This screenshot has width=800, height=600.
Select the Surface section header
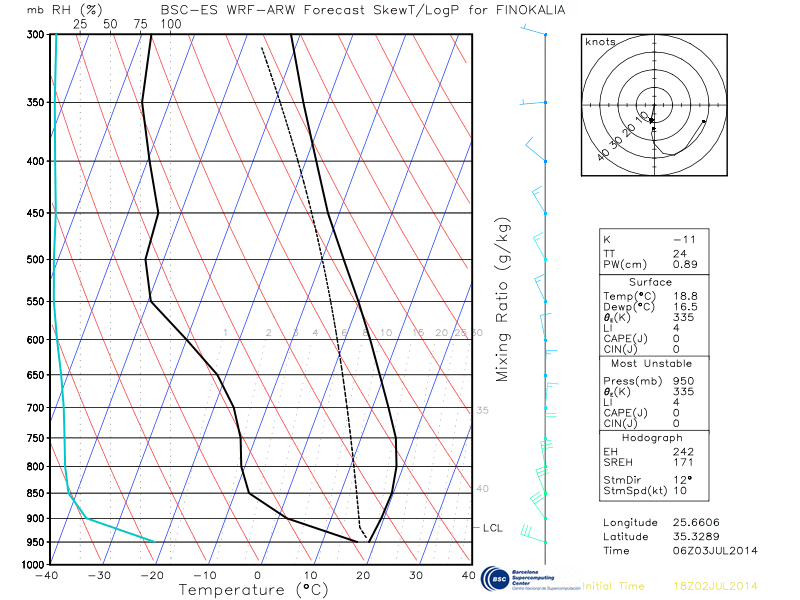[650, 283]
